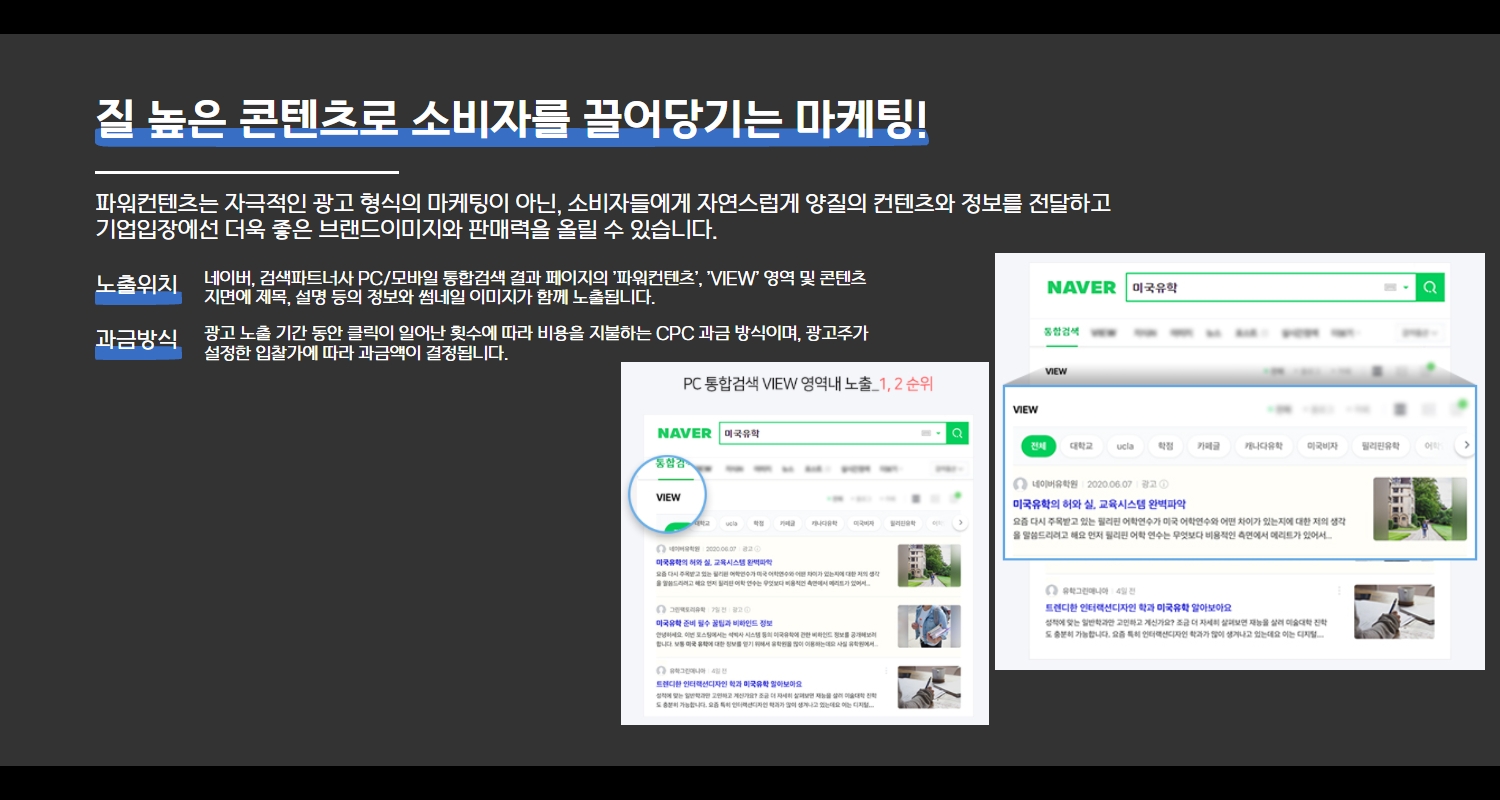Viewport: 1500px width, 800px height.
Task: Click the search magnifier in the PC 통합검색 screenshot
Action: [x=957, y=433]
